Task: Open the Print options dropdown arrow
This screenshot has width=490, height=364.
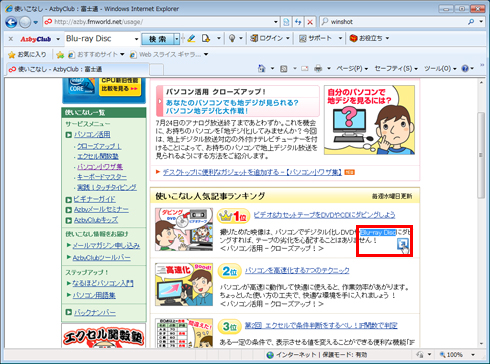Action: click(x=329, y=69)
